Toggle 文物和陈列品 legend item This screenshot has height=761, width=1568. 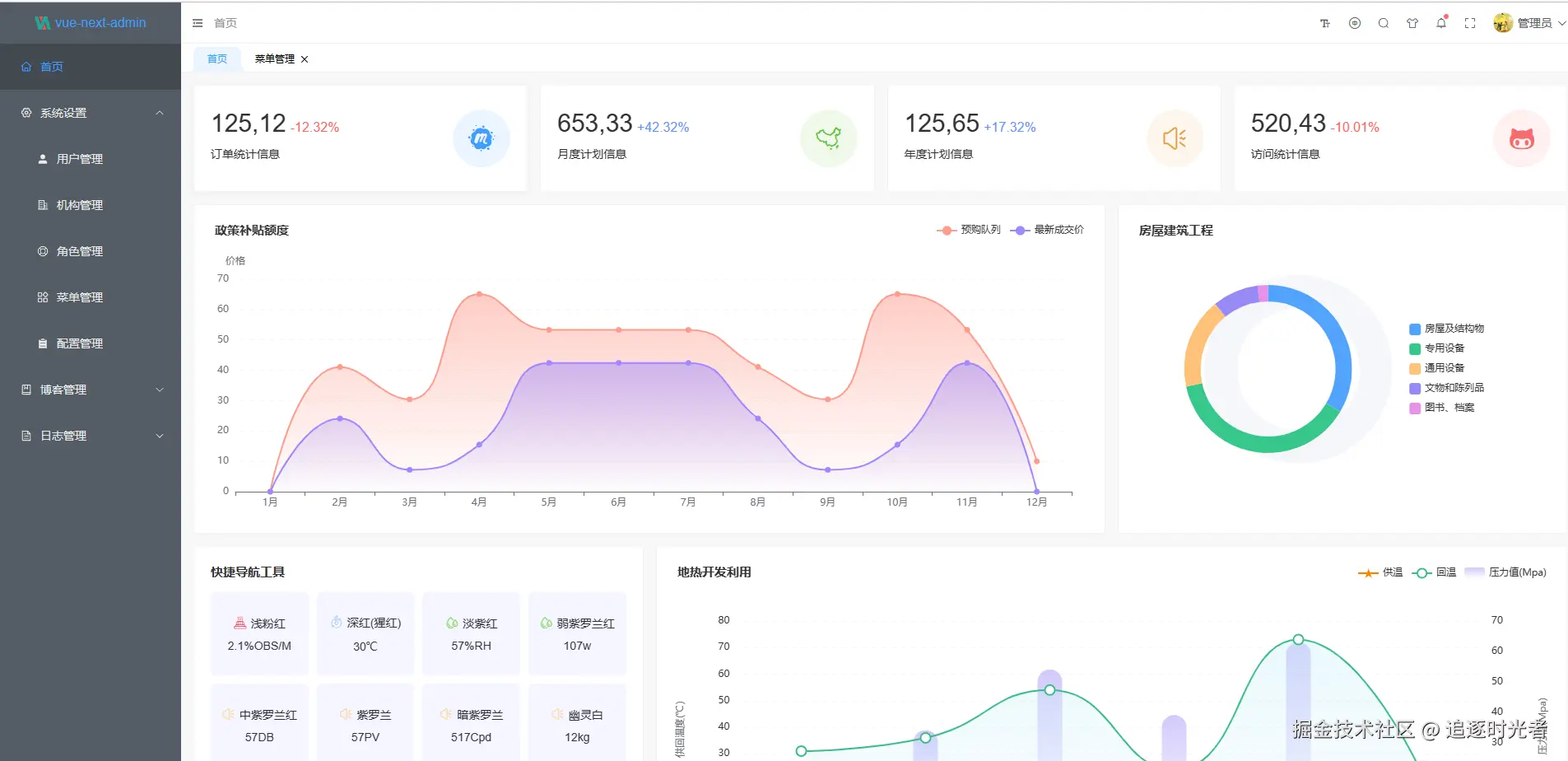coord(1446,388)
